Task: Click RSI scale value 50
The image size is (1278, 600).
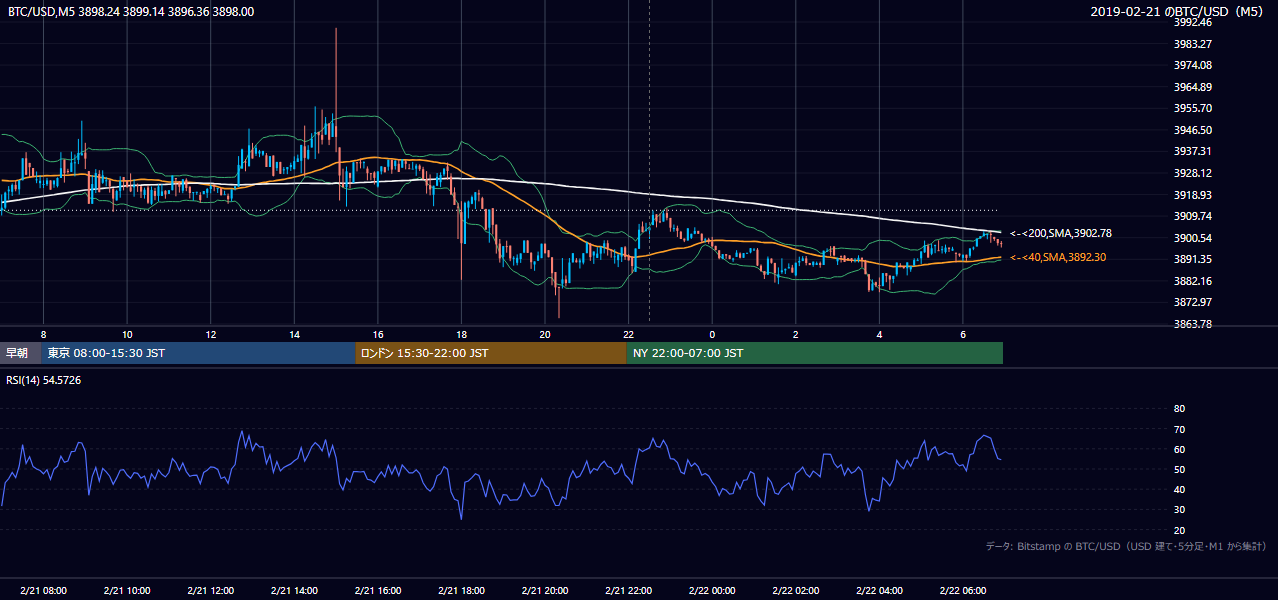Action: pos(1179,469)
